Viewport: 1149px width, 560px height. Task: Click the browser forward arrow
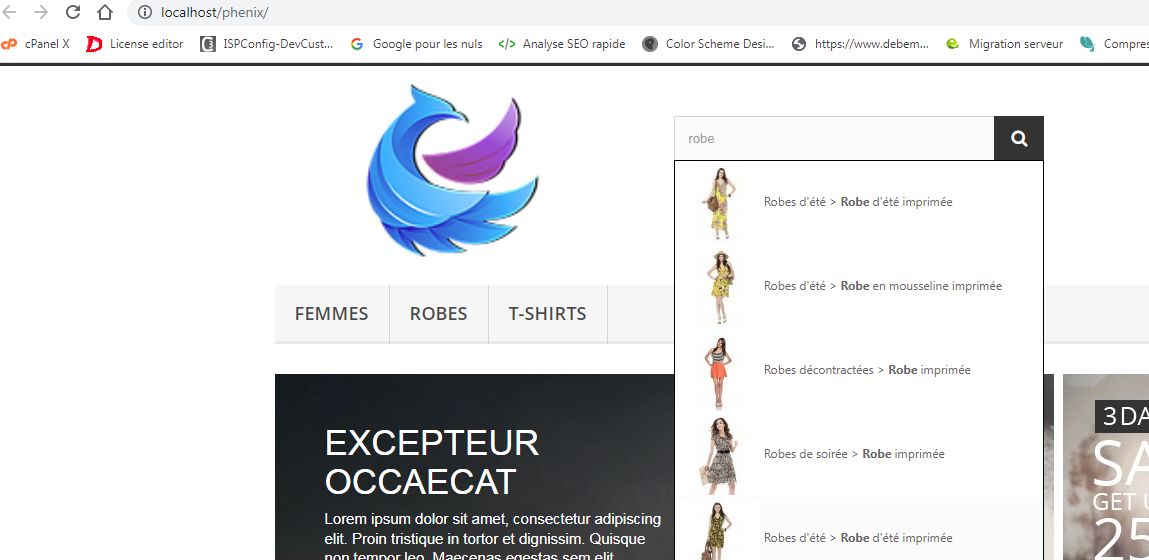pyautogui.click(x=41, y=12)
